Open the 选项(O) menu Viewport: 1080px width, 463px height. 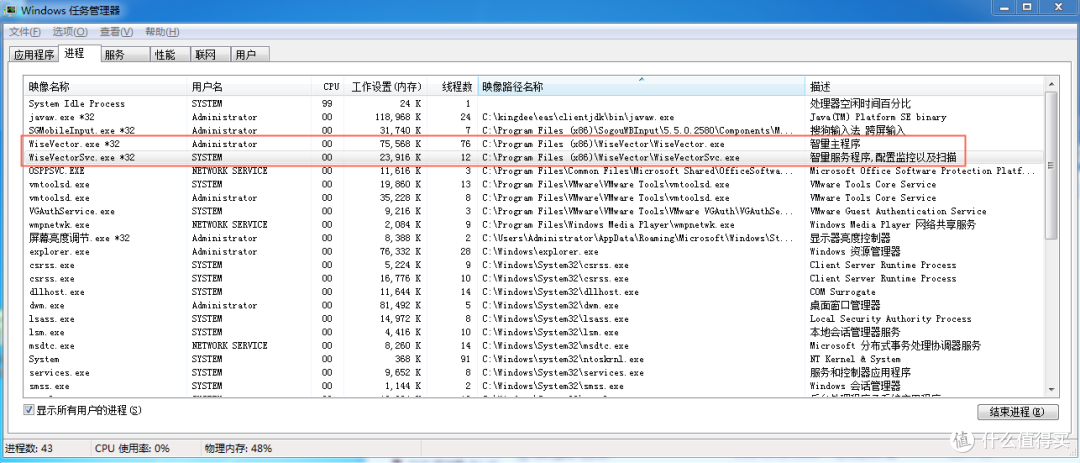coord(70,32)
